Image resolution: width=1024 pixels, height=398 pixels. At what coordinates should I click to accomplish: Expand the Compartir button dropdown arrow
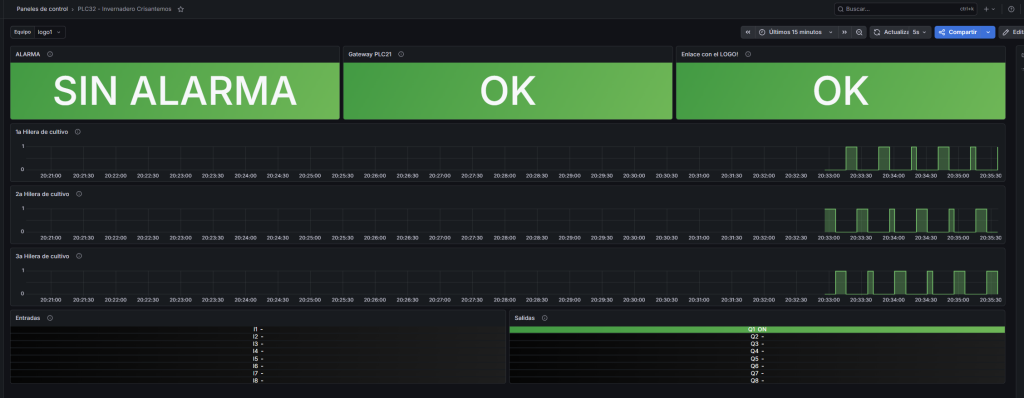(x=989, y=32)
